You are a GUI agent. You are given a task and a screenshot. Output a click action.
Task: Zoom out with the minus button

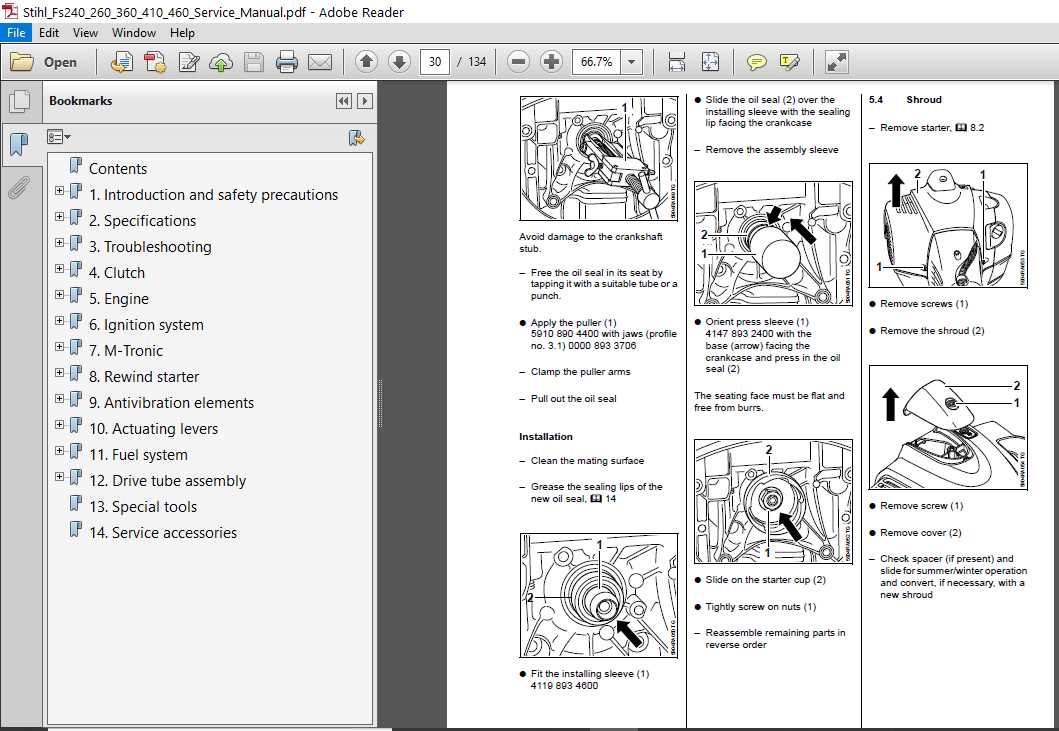click(x=518, y=62)
